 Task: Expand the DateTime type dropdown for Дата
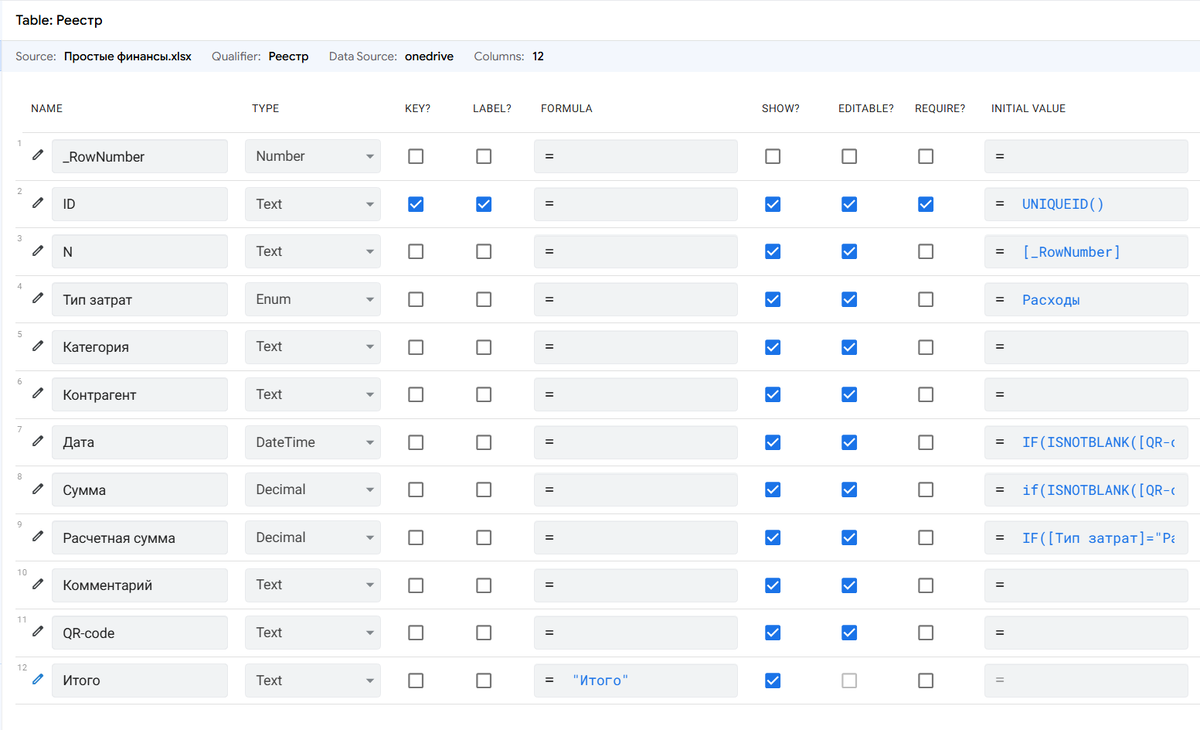coord(312,442)
